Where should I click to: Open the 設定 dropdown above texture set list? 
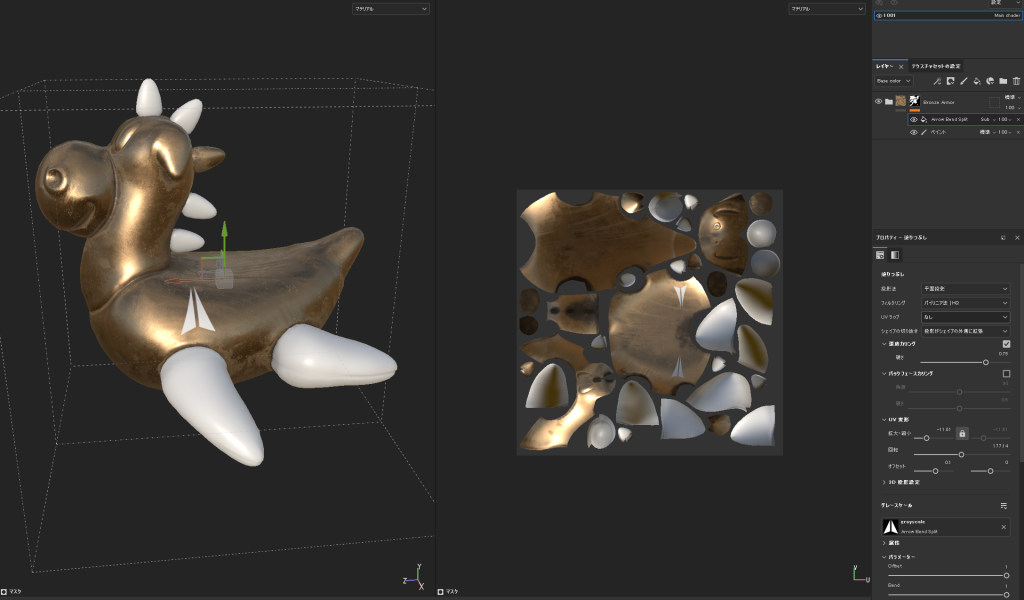pyautogui.click(x=1006, y=3)
